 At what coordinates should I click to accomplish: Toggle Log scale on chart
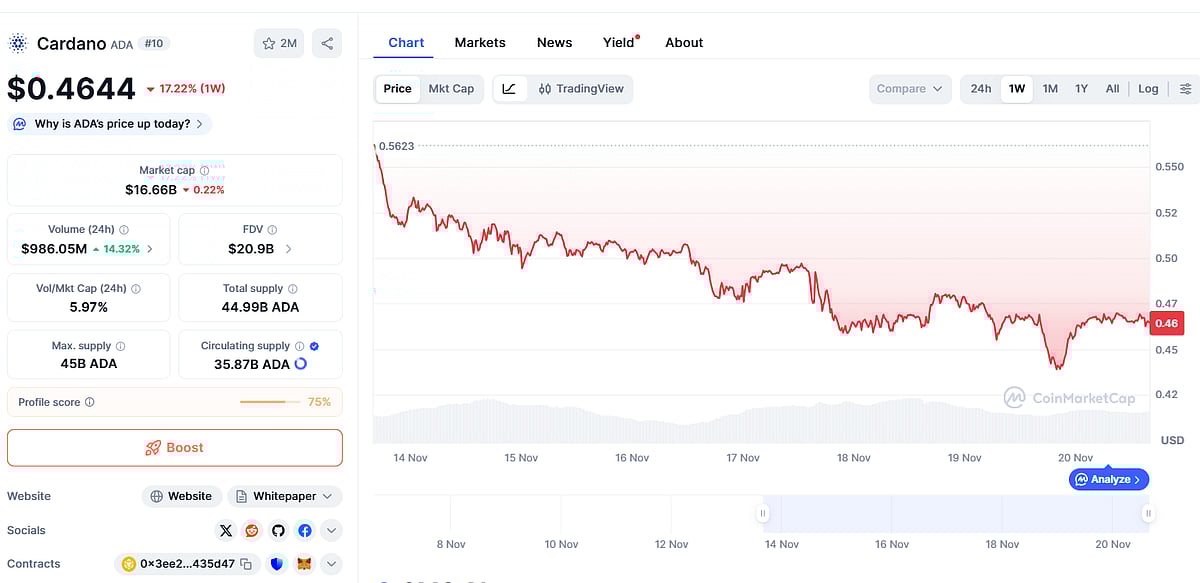[1148, 89]
